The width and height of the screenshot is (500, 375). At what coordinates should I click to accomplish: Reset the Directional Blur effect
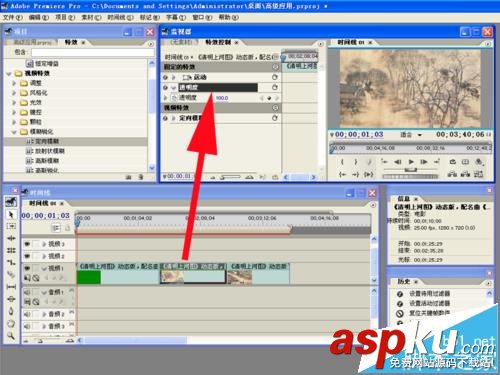tap(275, 118)
